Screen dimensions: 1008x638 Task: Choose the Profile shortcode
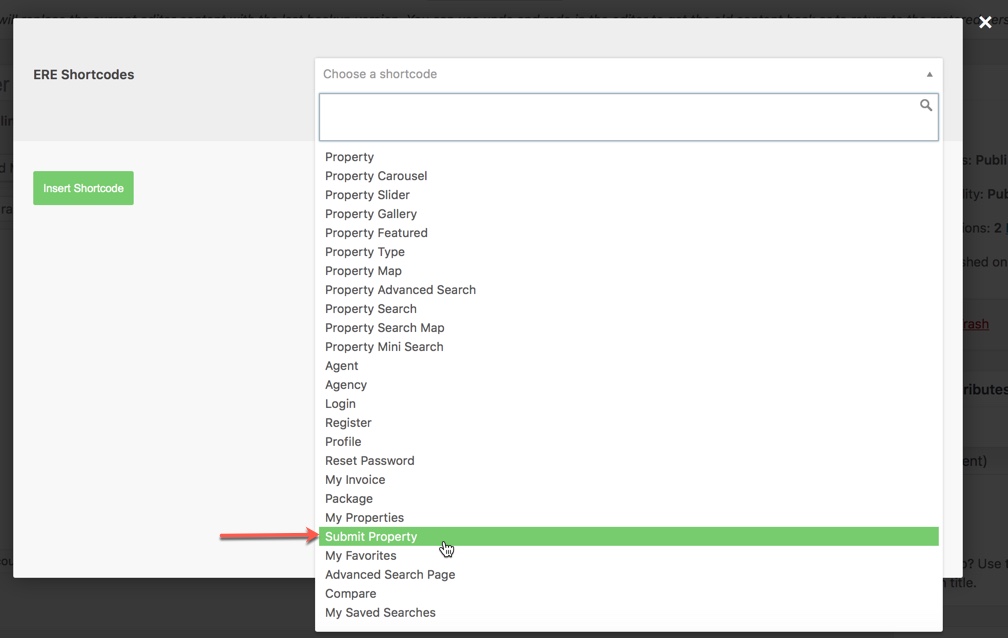(629, 441)
